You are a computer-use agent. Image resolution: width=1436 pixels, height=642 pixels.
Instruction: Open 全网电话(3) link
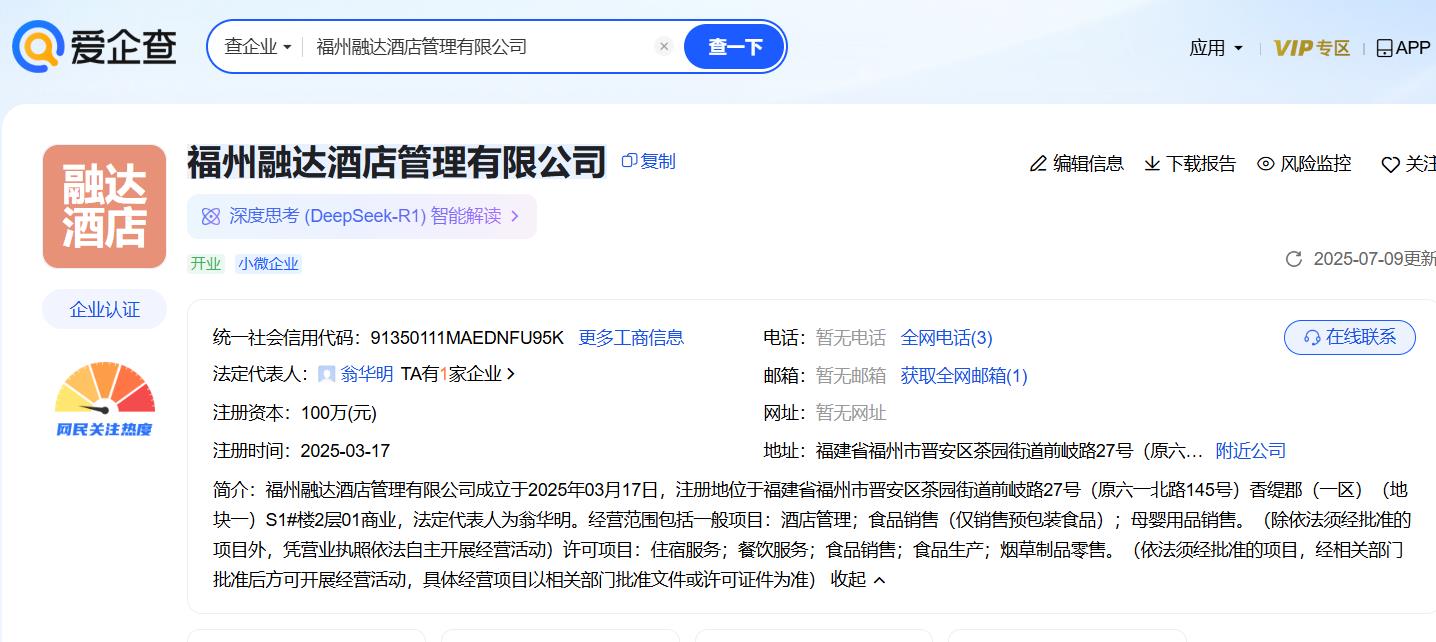point(946,338)
